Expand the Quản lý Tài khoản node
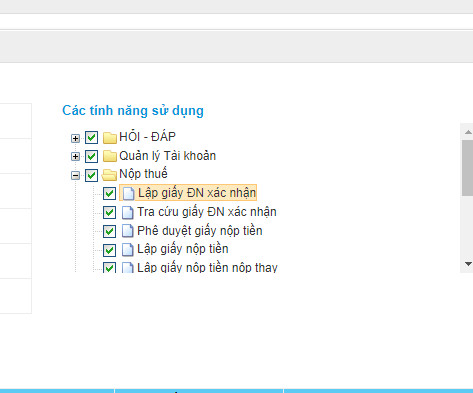Image resolution: width=473 pixels, height=393 pixels. coord(75,156)
